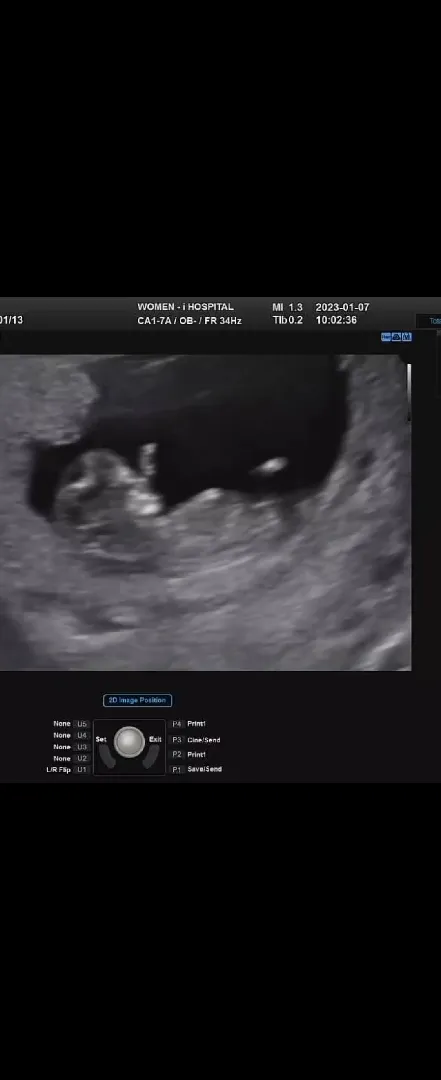Click the 'TIb 0.2' value
441x1080 pixels.
(x=287, y=320)
